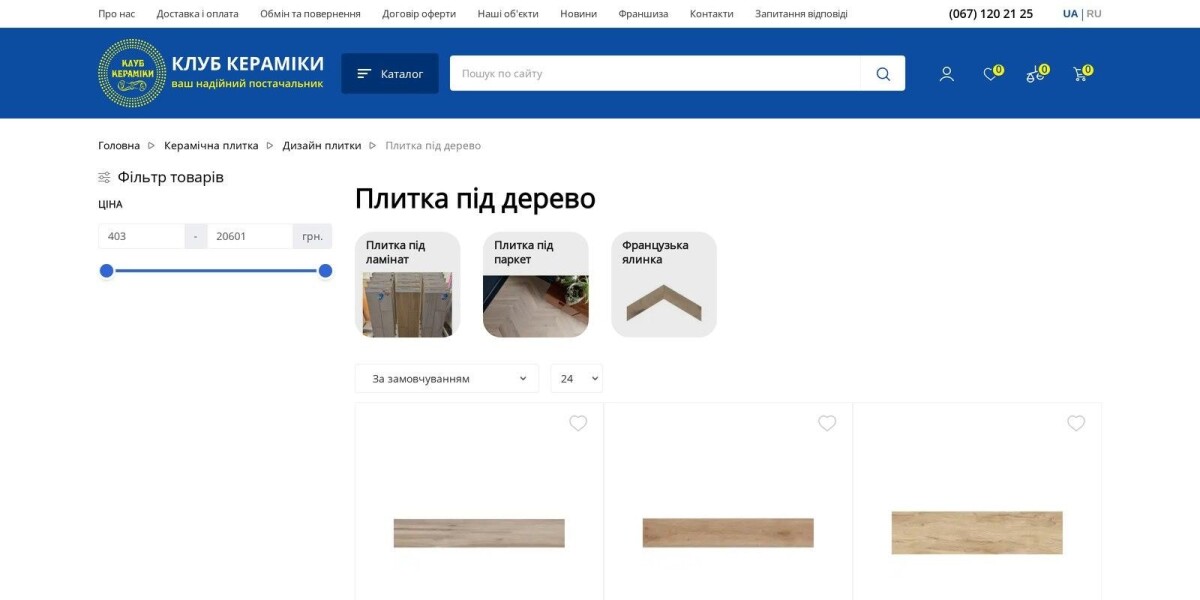Open the sorting dropdown За замовчуванням
This screenshot has width=1200, height=600.
point(447,378)
